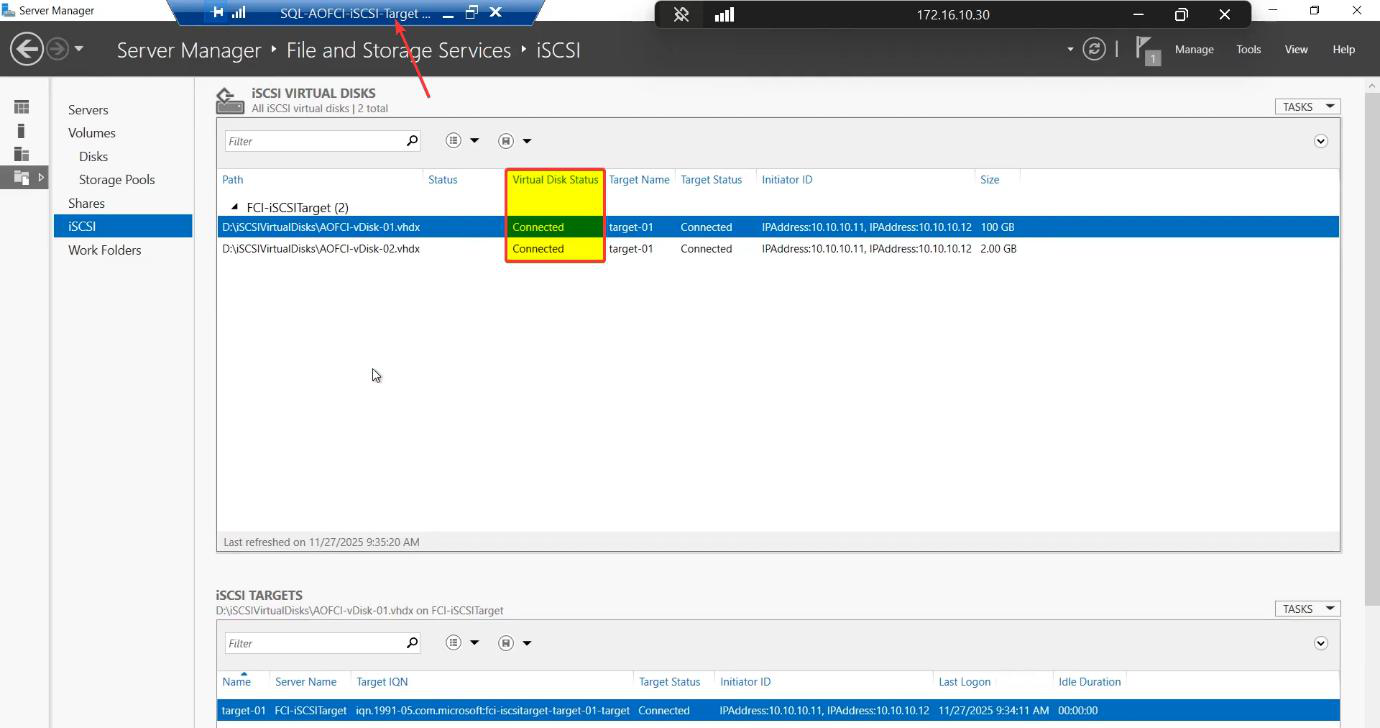
Task: Open the Shares page
Action: coord(86,203)
